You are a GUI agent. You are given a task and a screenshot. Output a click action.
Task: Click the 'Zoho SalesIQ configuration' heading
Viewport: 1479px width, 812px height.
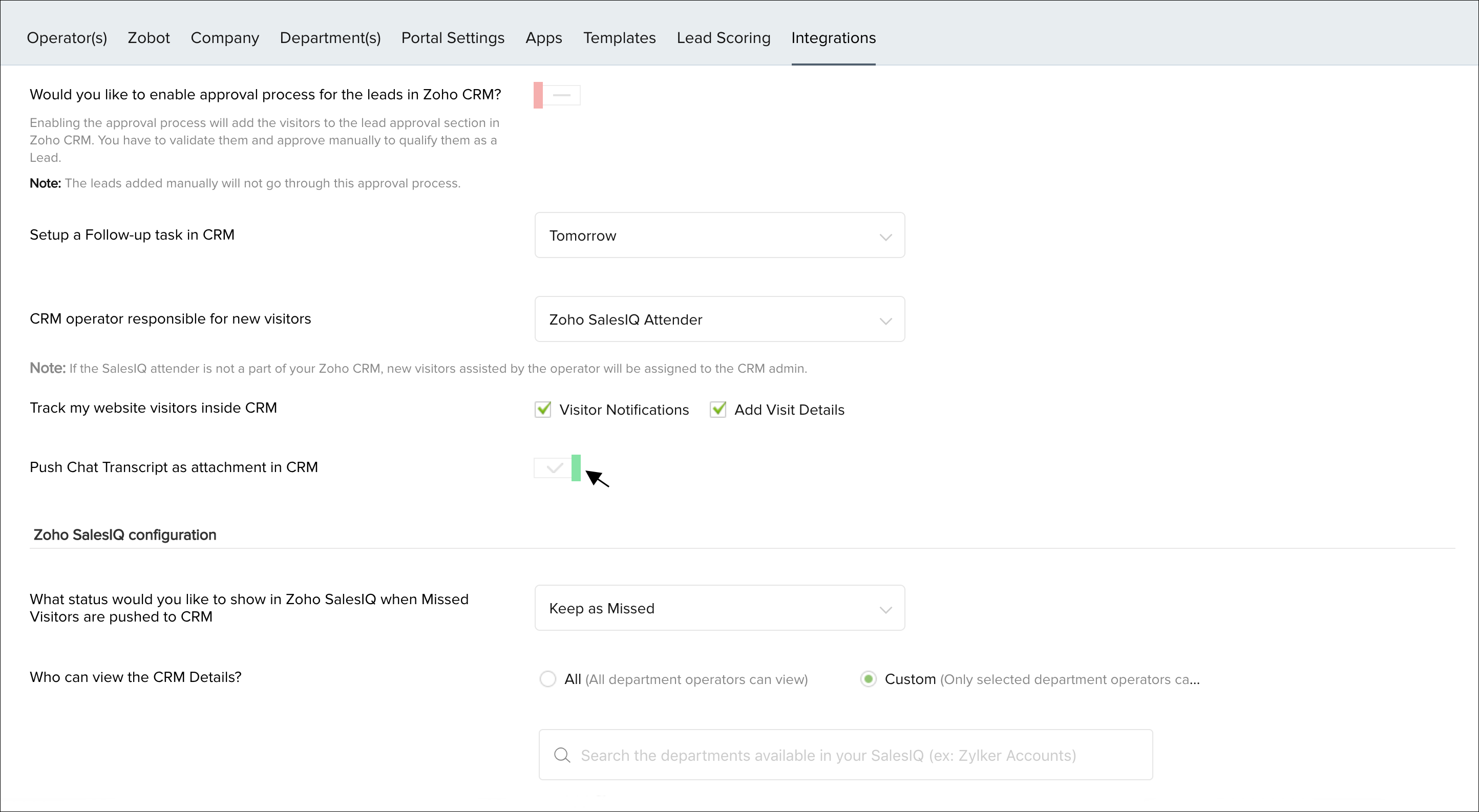pyautogui.click(x=124, y=535)
